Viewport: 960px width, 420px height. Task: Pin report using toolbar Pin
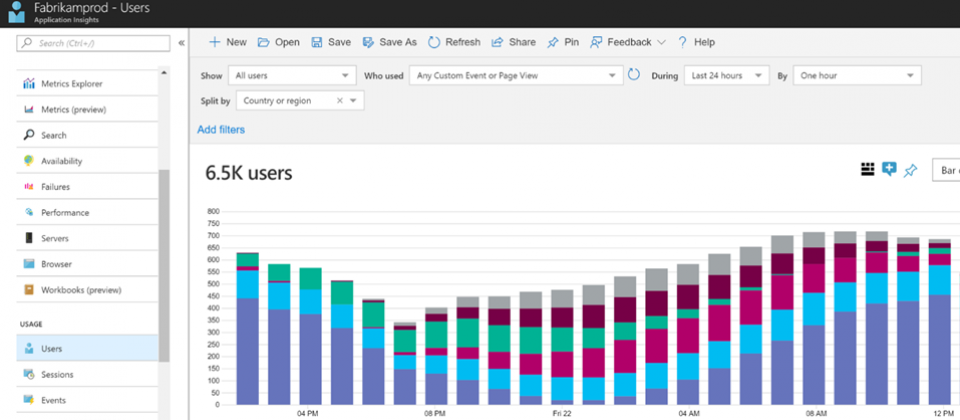click(563, 42)
